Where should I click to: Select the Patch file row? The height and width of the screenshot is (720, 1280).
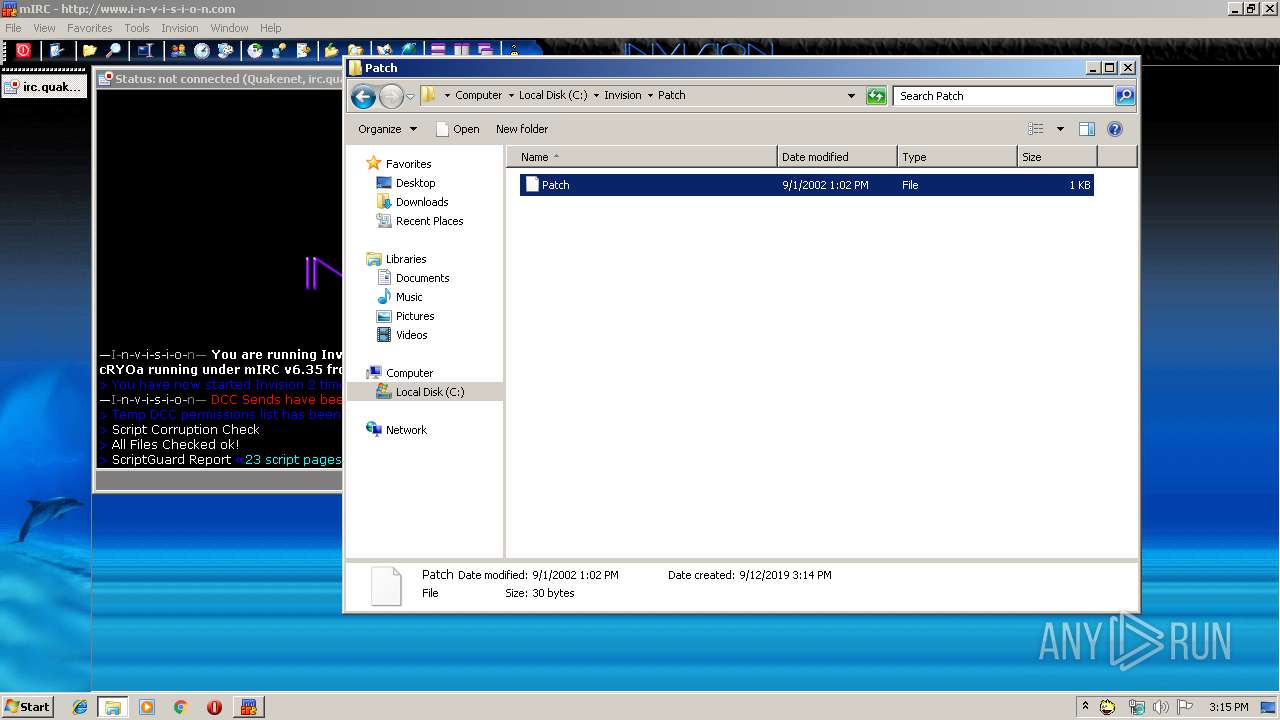pos(807,185)
